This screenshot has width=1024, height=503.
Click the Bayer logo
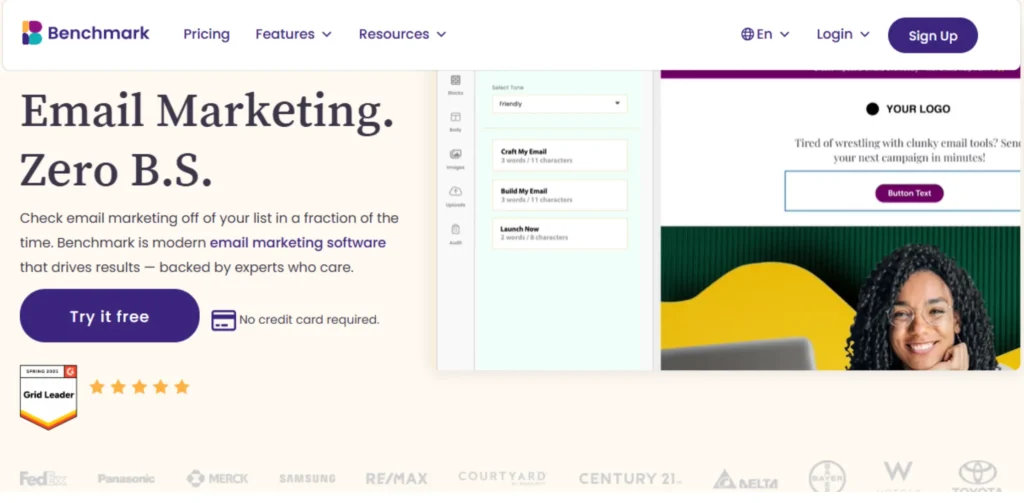827,478
